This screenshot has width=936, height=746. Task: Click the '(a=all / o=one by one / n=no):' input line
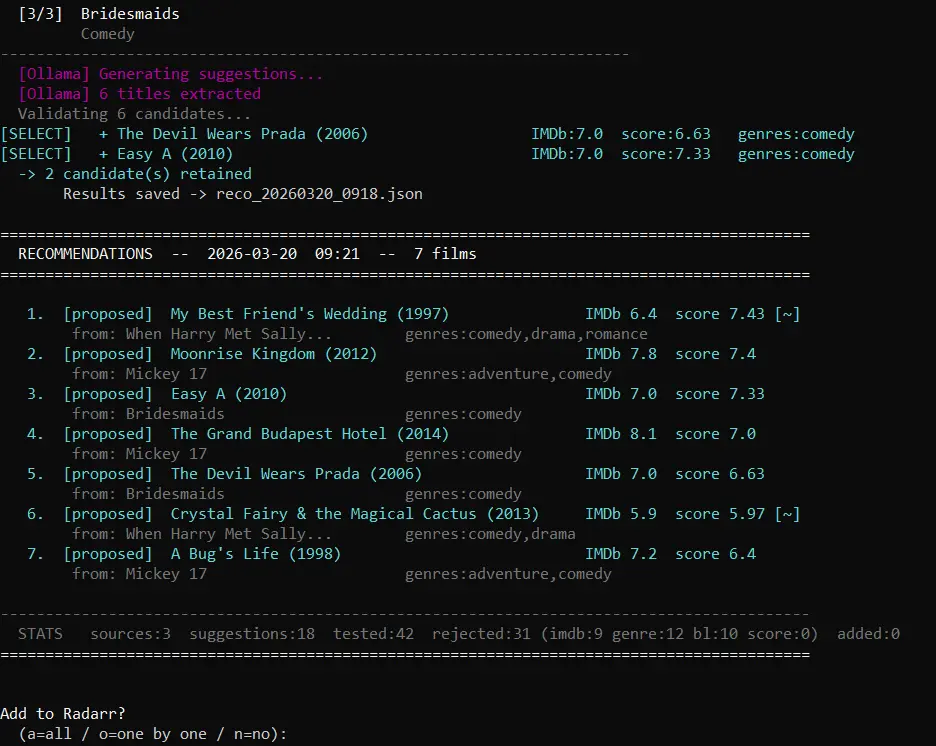tap(152, 734)
